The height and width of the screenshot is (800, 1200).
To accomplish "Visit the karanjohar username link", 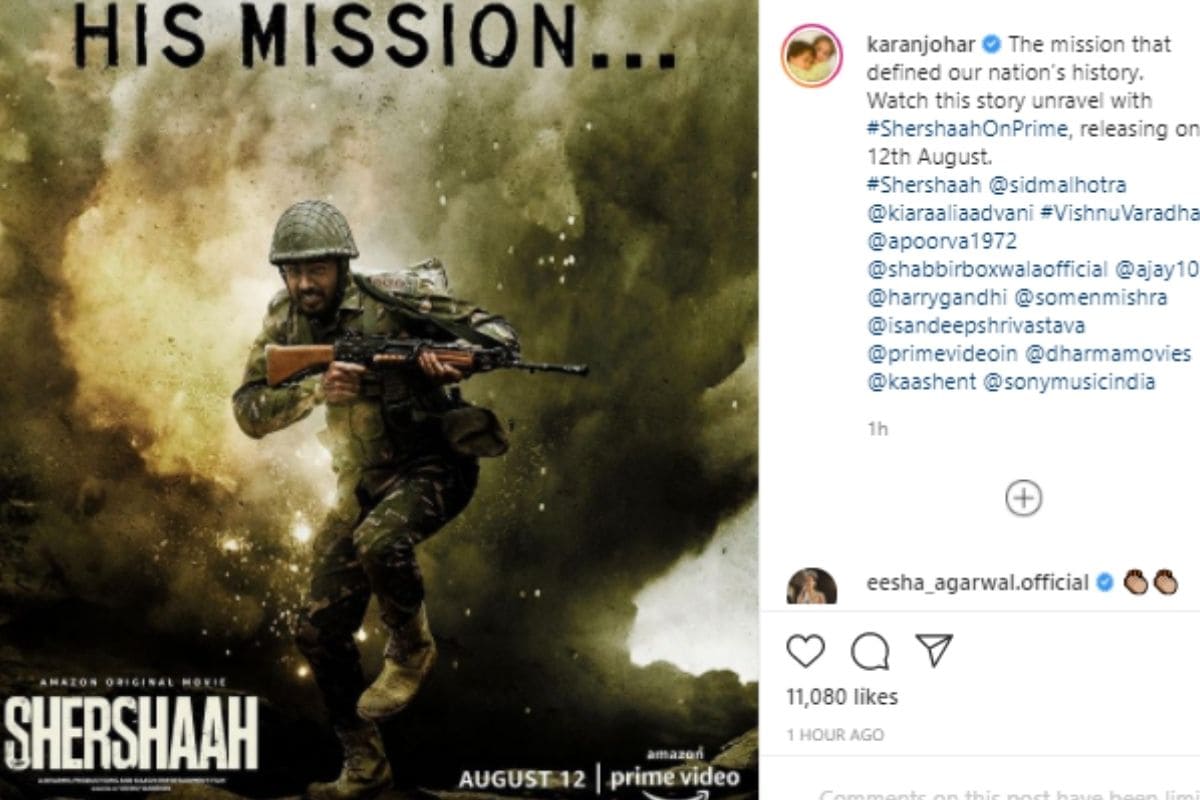I will point(919,45).
